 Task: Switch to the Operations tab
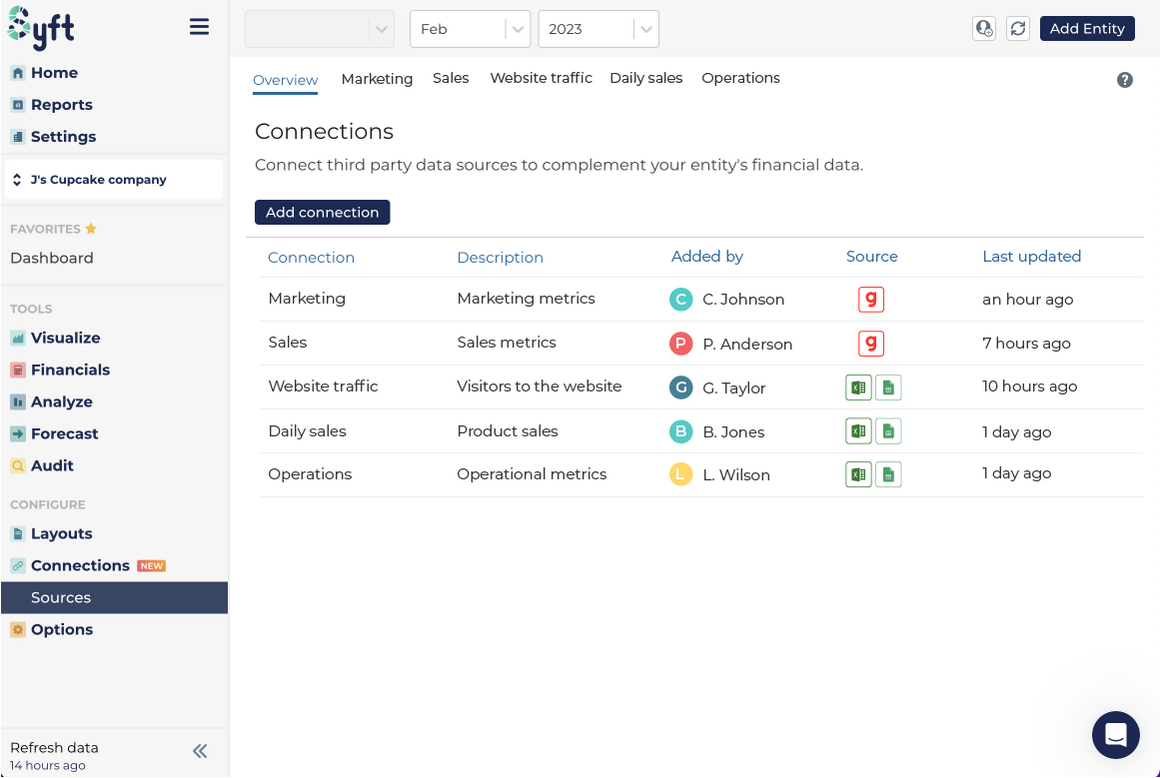(741, 78)
